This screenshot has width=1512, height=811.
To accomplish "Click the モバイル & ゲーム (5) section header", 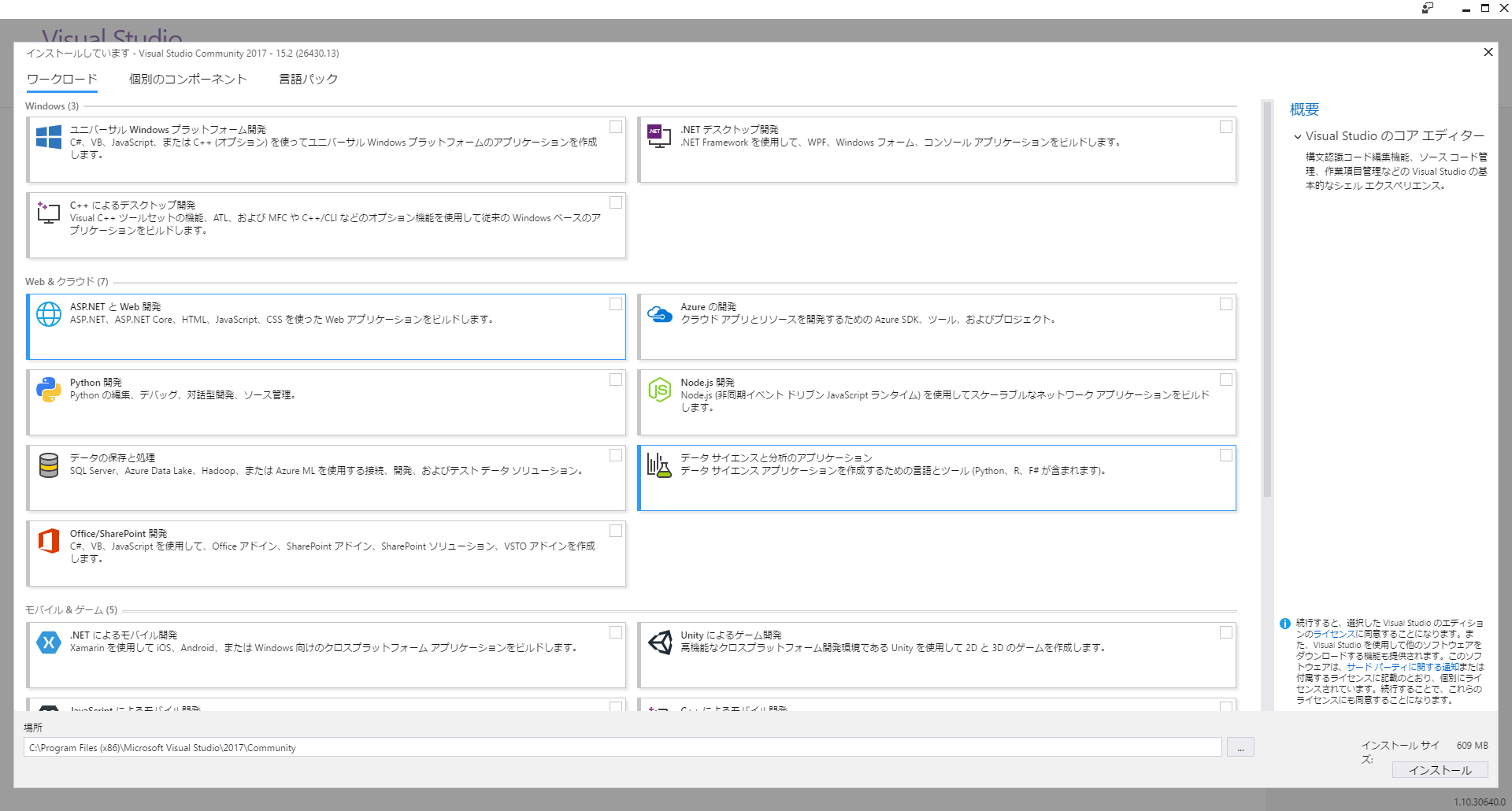I will point(72,610).
